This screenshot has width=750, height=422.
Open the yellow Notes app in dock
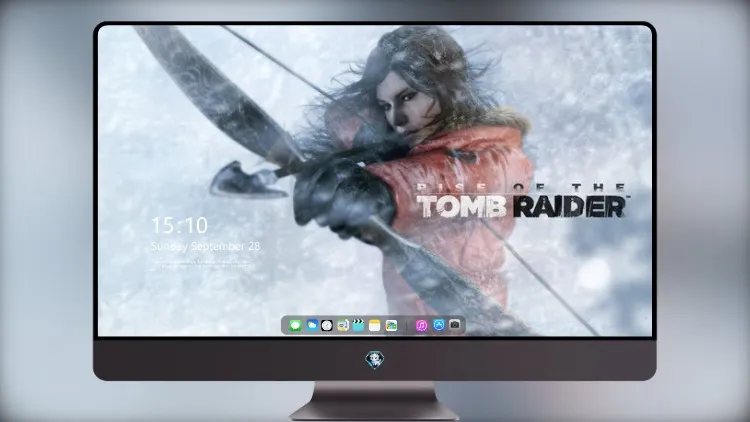(375, 325)
